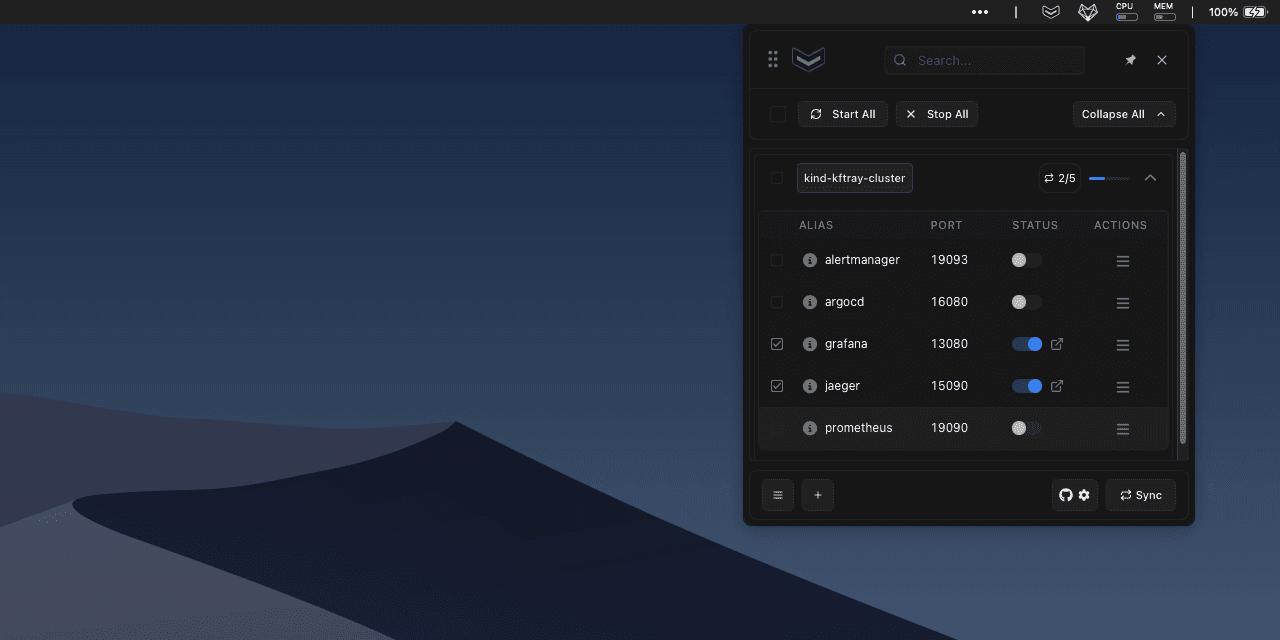
Task: Click port 19093 value
Action: [949, 260]
